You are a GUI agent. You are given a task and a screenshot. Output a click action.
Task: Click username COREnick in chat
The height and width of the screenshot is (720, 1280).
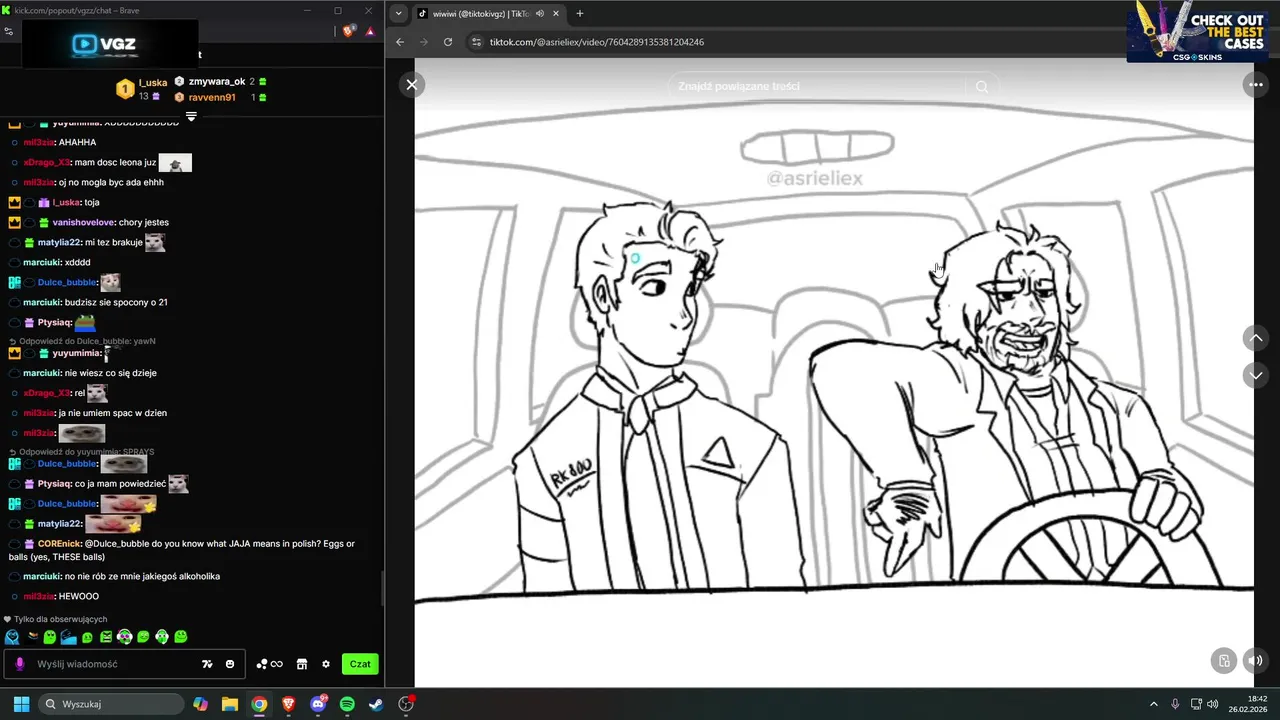[x=59, y=544]
